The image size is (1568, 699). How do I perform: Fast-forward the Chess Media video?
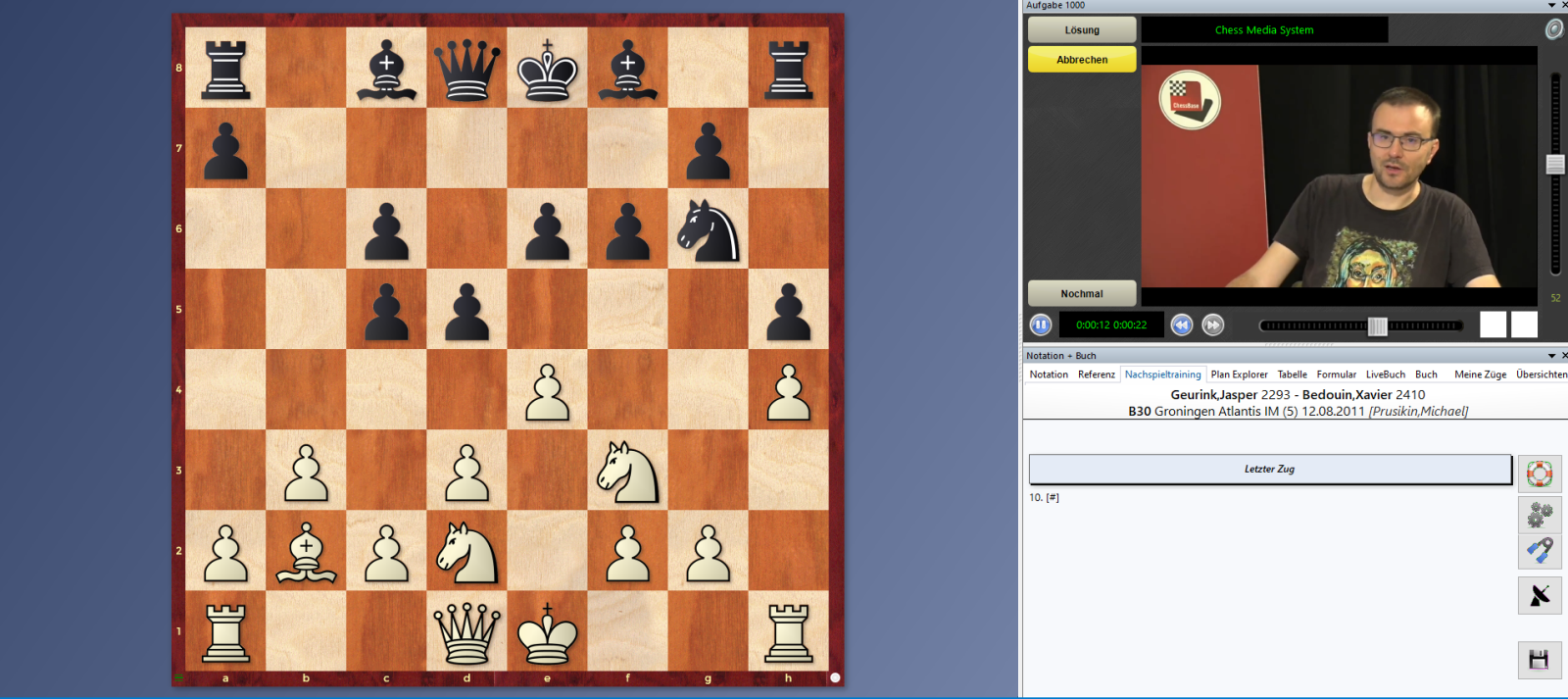pos(1213,325)
